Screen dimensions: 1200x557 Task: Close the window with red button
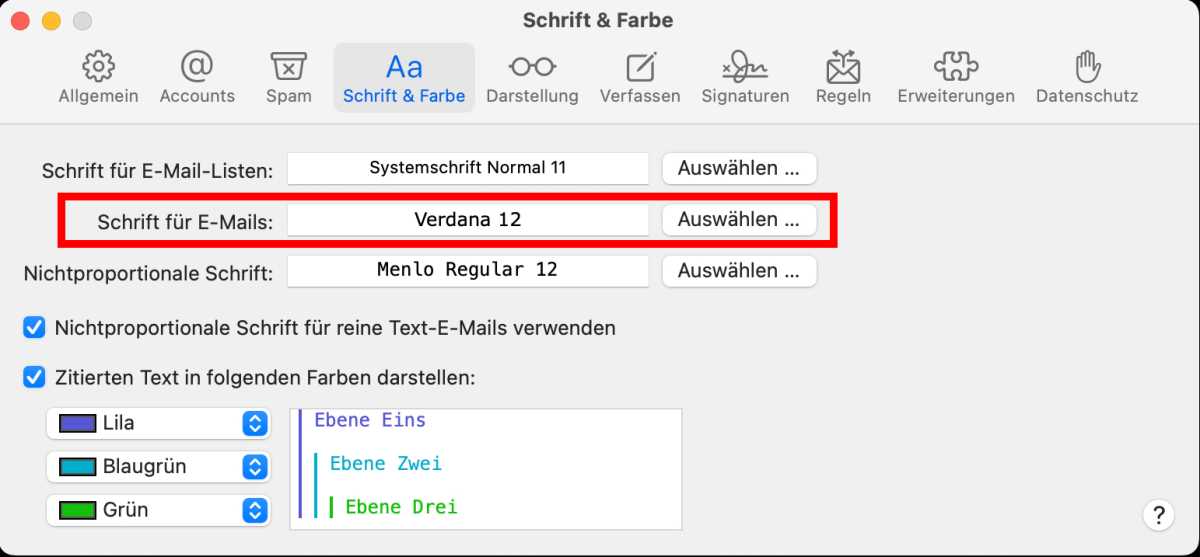pos(21,21)
